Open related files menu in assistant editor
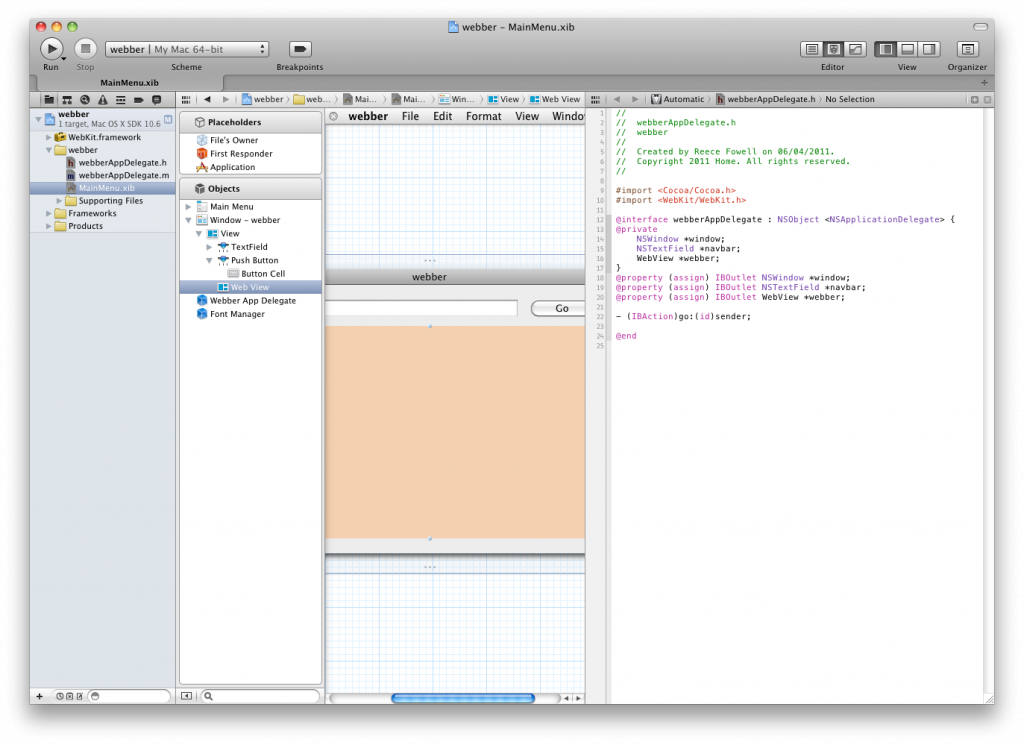Image resolution: width=1024 pixels, height=745 pixels. (595, 99)
